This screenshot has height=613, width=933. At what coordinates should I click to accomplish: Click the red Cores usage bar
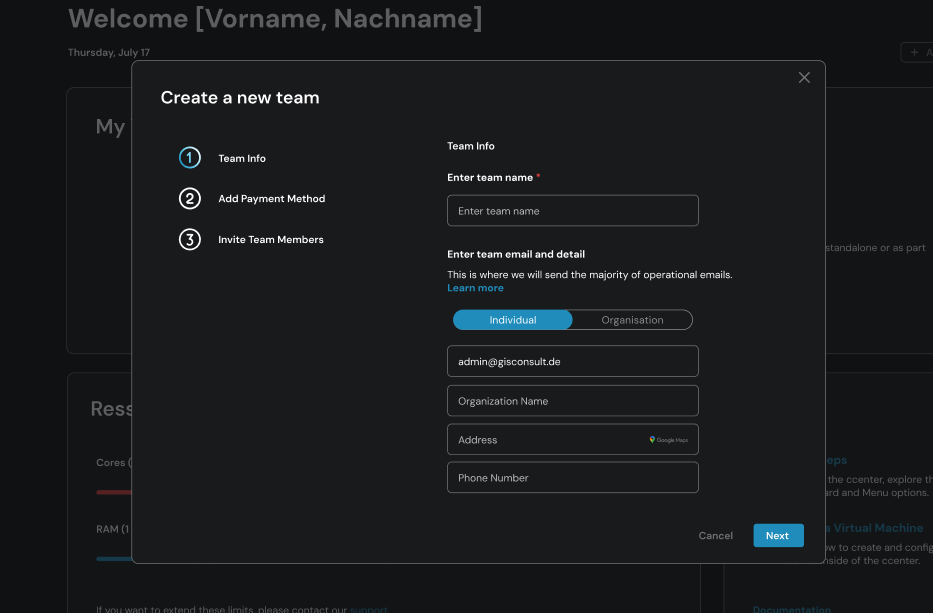point(114,492)
